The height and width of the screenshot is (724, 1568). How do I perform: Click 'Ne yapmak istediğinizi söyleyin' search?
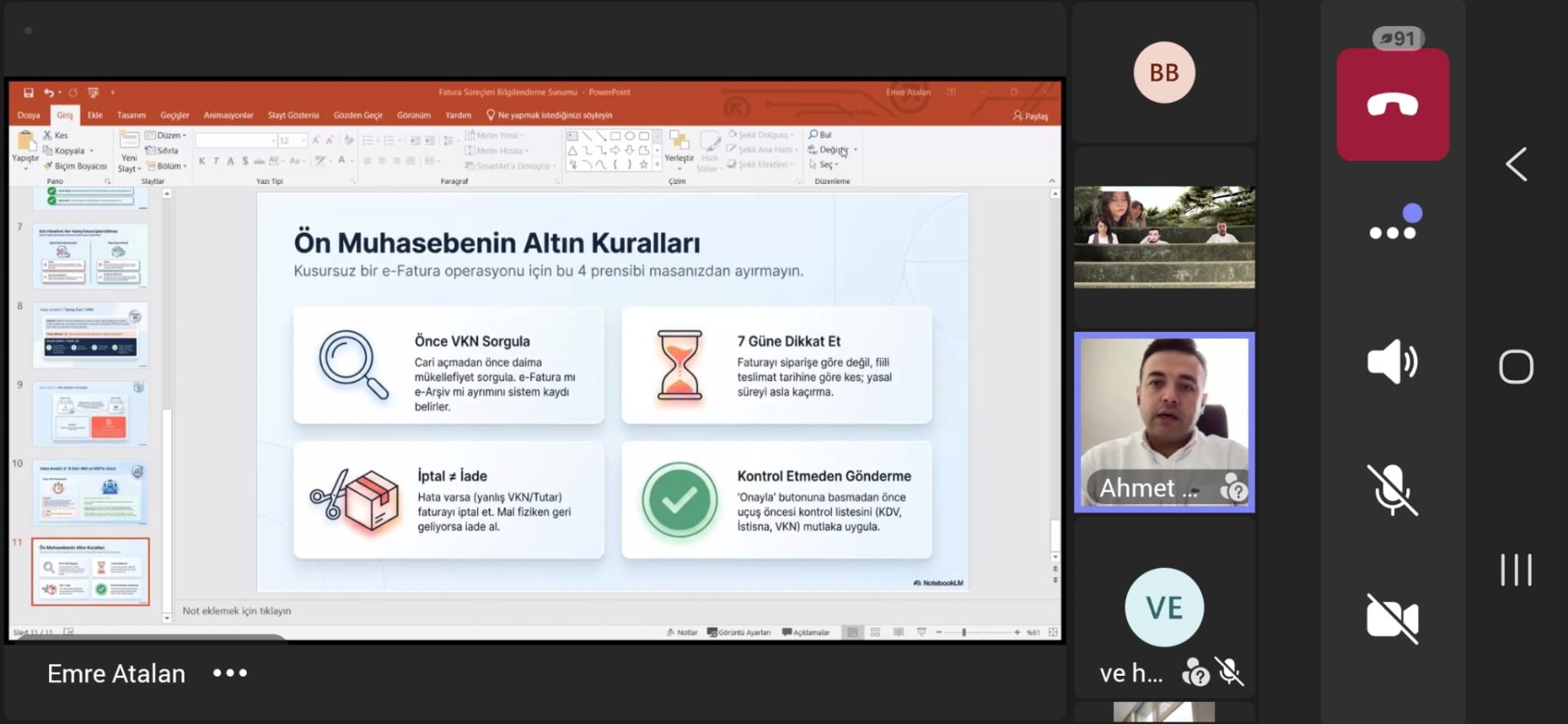(x=550, y=115)
